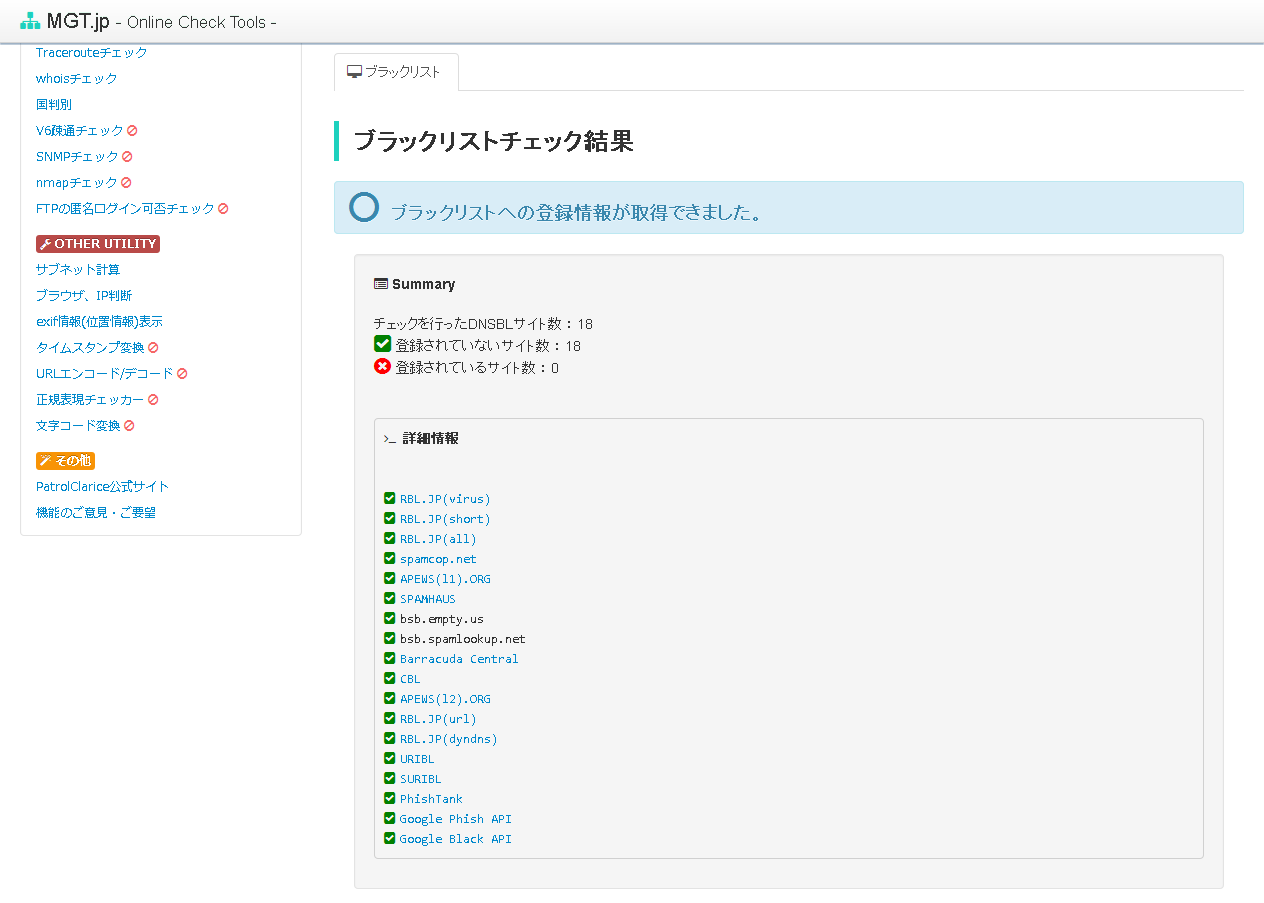Open the whoisチェック sidebar item
1264x903 pixels.
click(x=76, y=78)
